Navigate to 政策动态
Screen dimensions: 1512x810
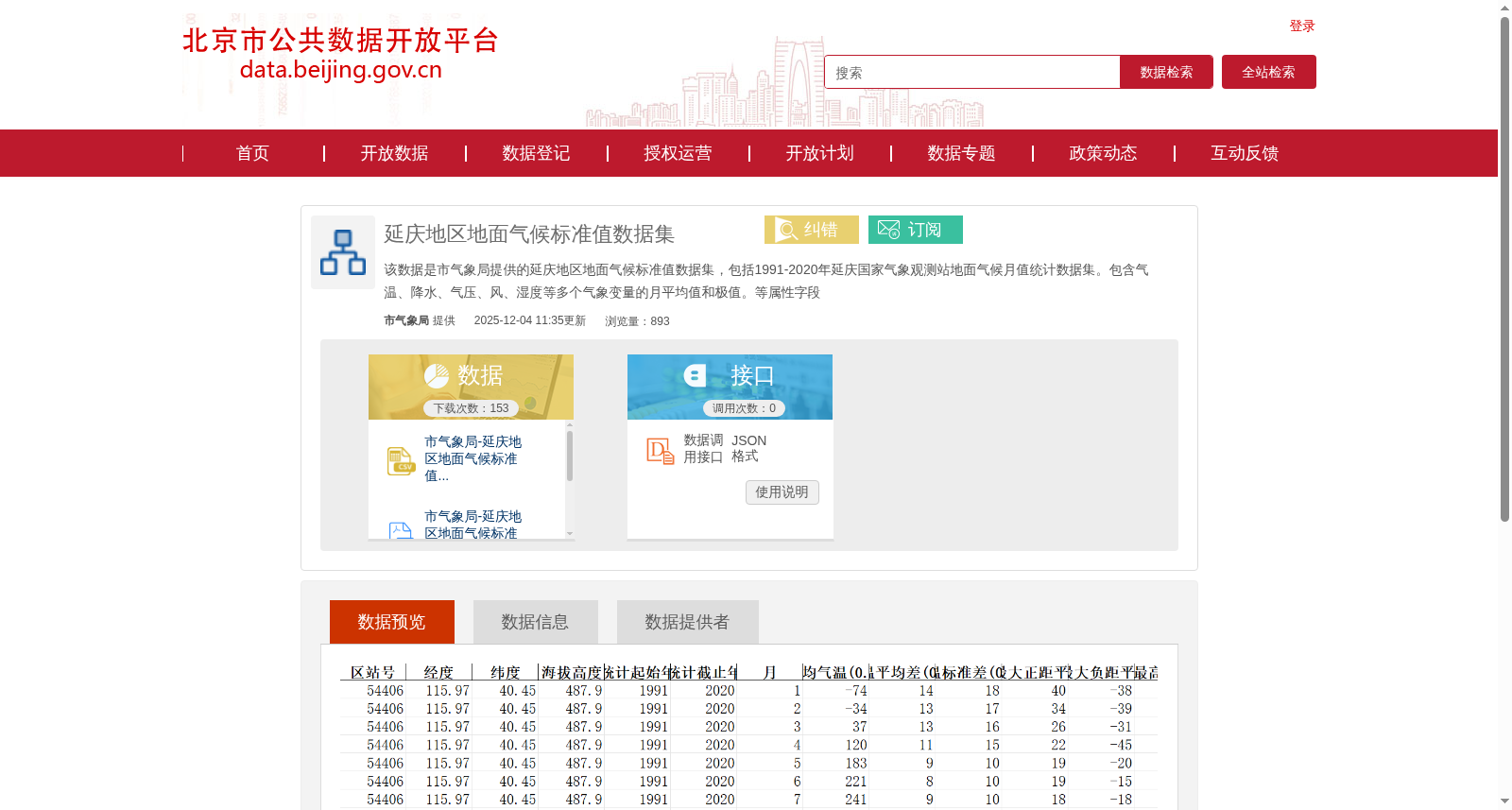coord(1103,153)
